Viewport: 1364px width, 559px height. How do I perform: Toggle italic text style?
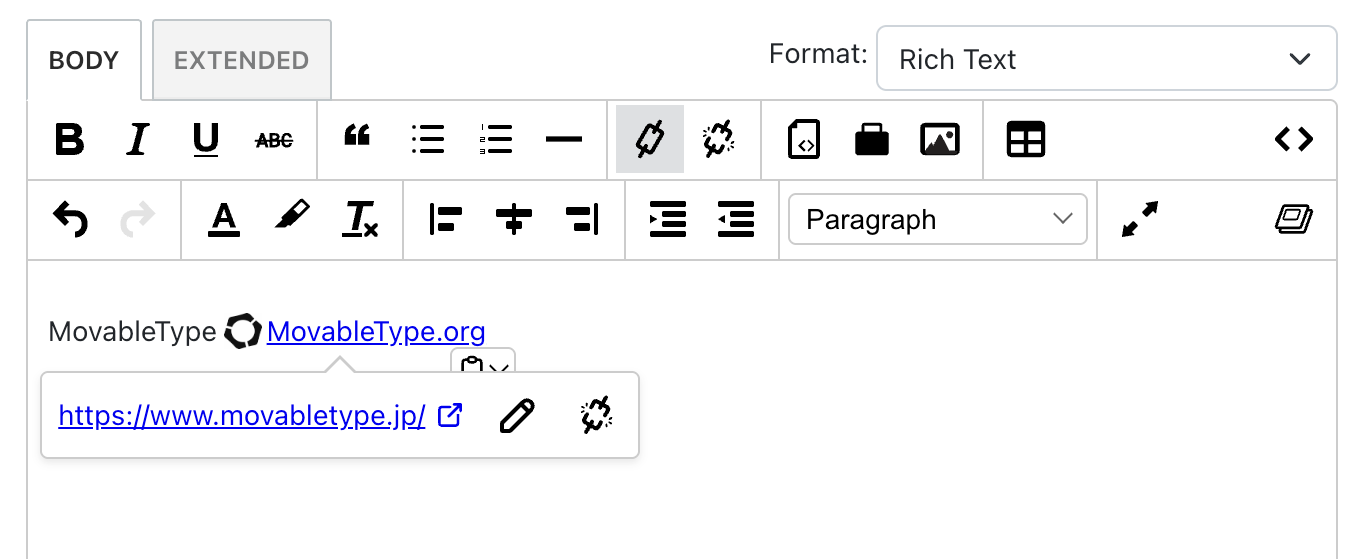pyautogui.click(x=137, y=140)
